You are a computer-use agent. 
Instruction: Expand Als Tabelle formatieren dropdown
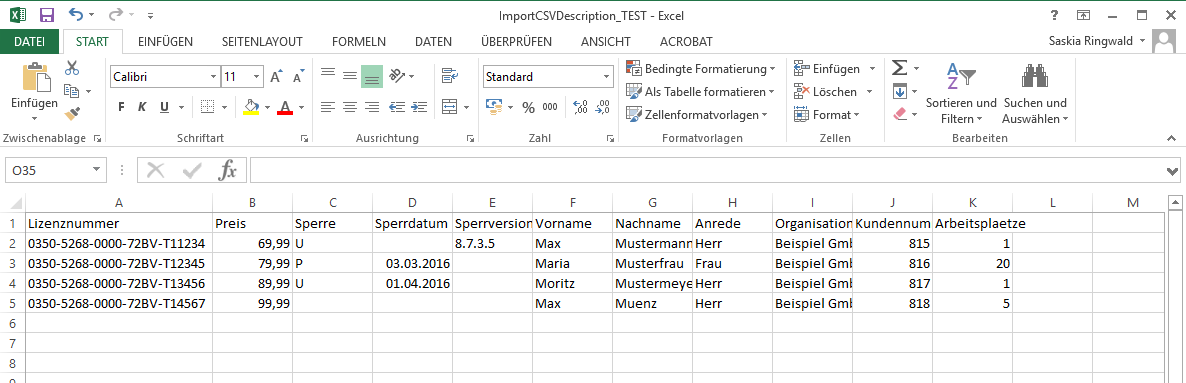point(771,92)
